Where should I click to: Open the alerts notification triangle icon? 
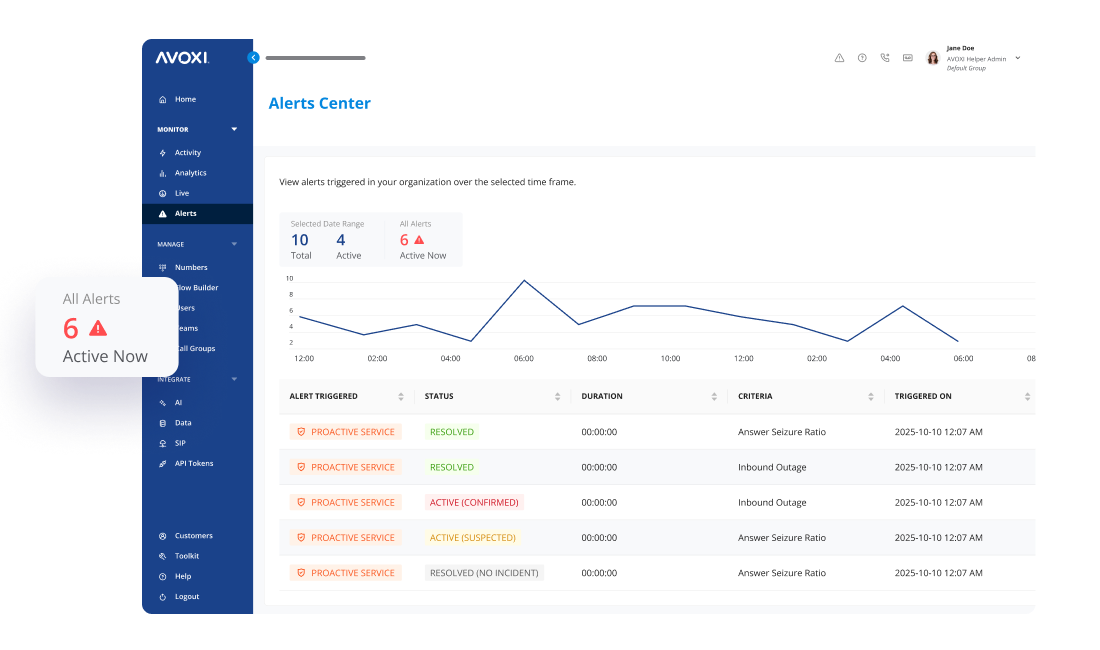[x=839, y=57]
